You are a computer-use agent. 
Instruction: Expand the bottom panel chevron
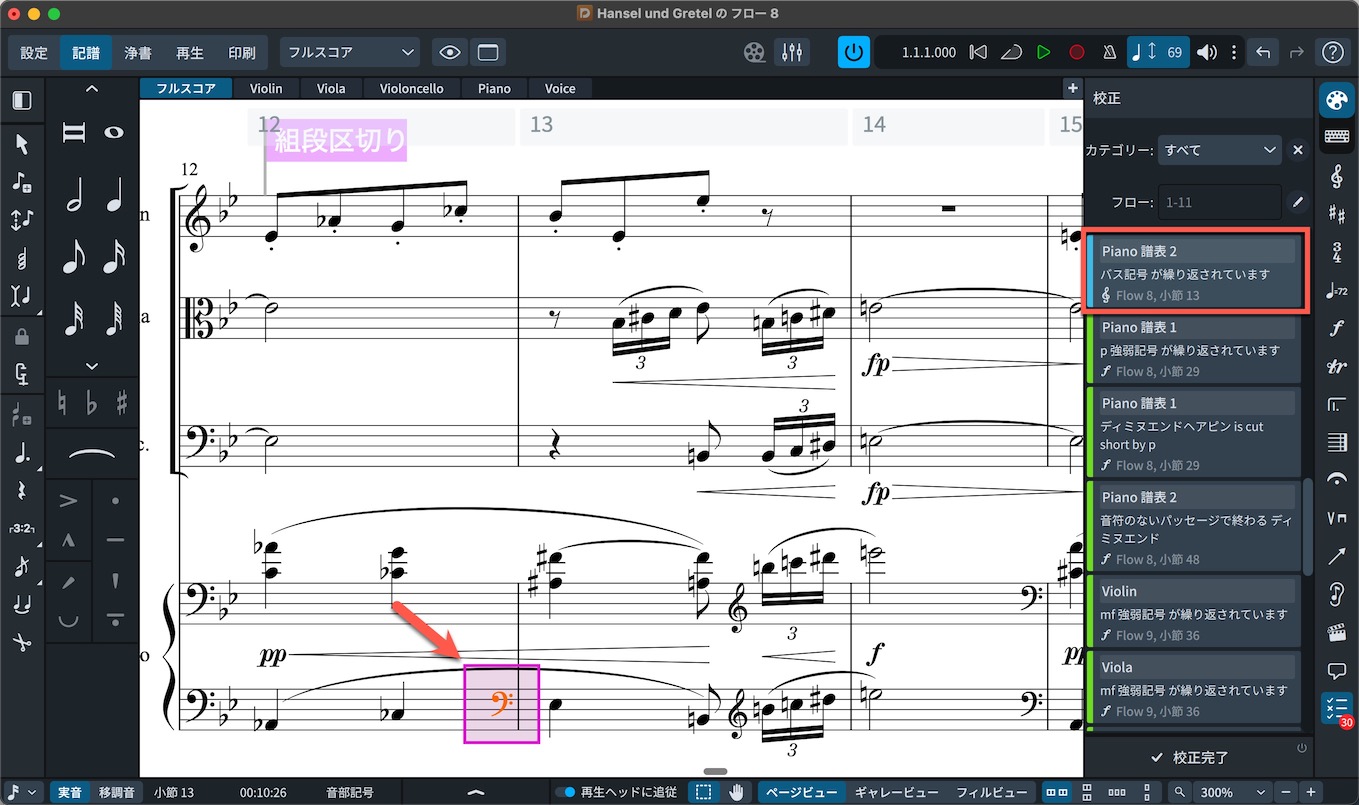coord(475,792)
